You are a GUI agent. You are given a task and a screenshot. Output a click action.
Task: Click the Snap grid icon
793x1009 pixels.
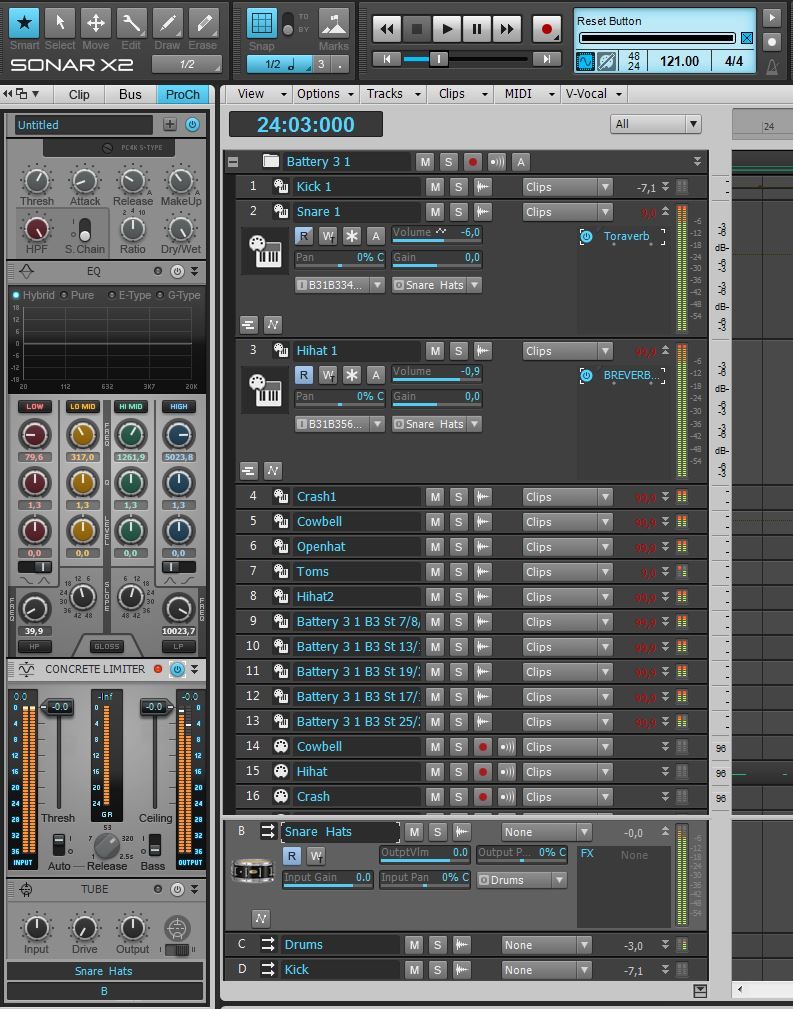pos(261,24)
